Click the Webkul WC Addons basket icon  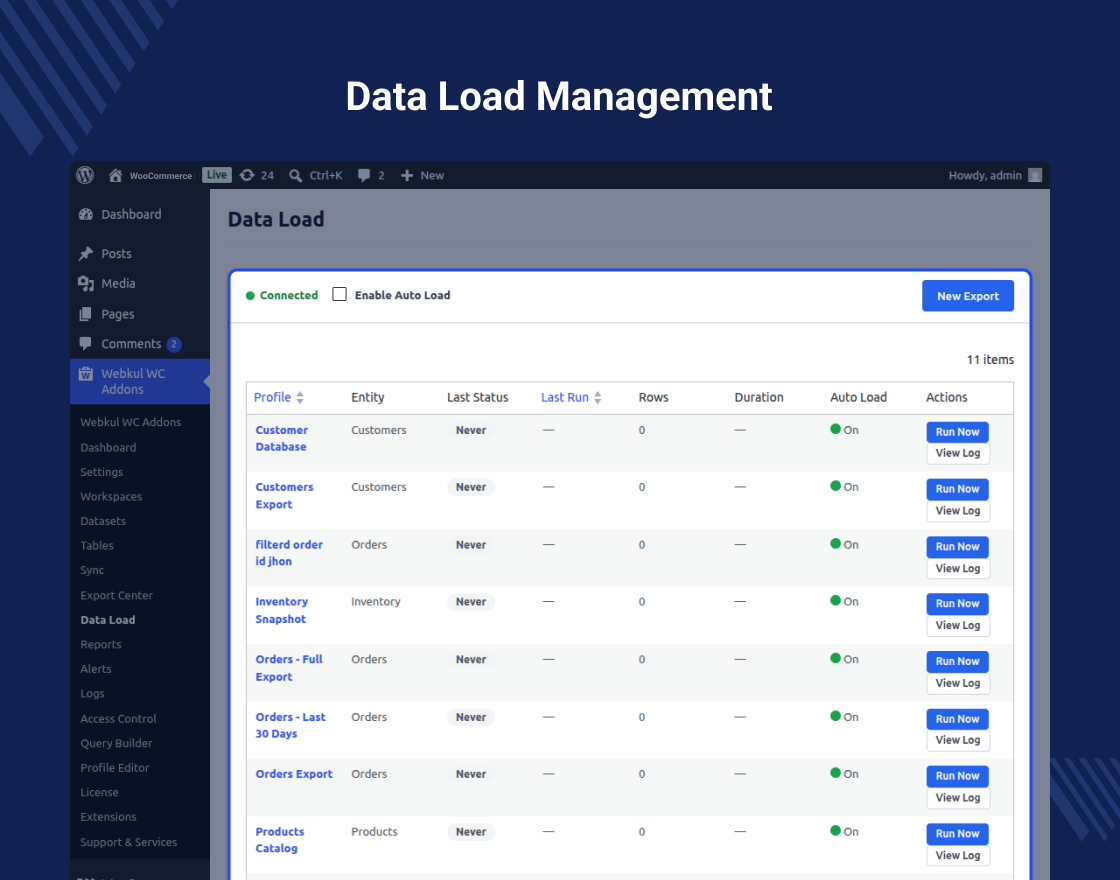tap(86, 374)
